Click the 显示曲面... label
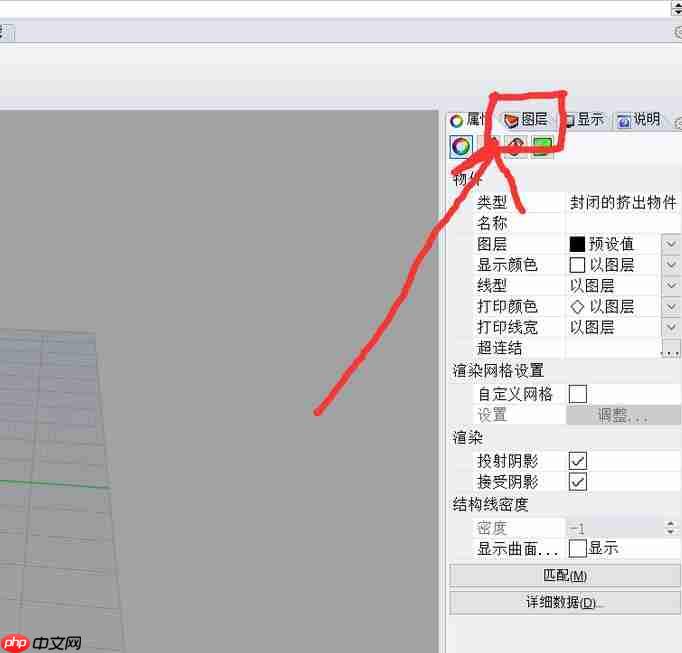 (517, 549)
